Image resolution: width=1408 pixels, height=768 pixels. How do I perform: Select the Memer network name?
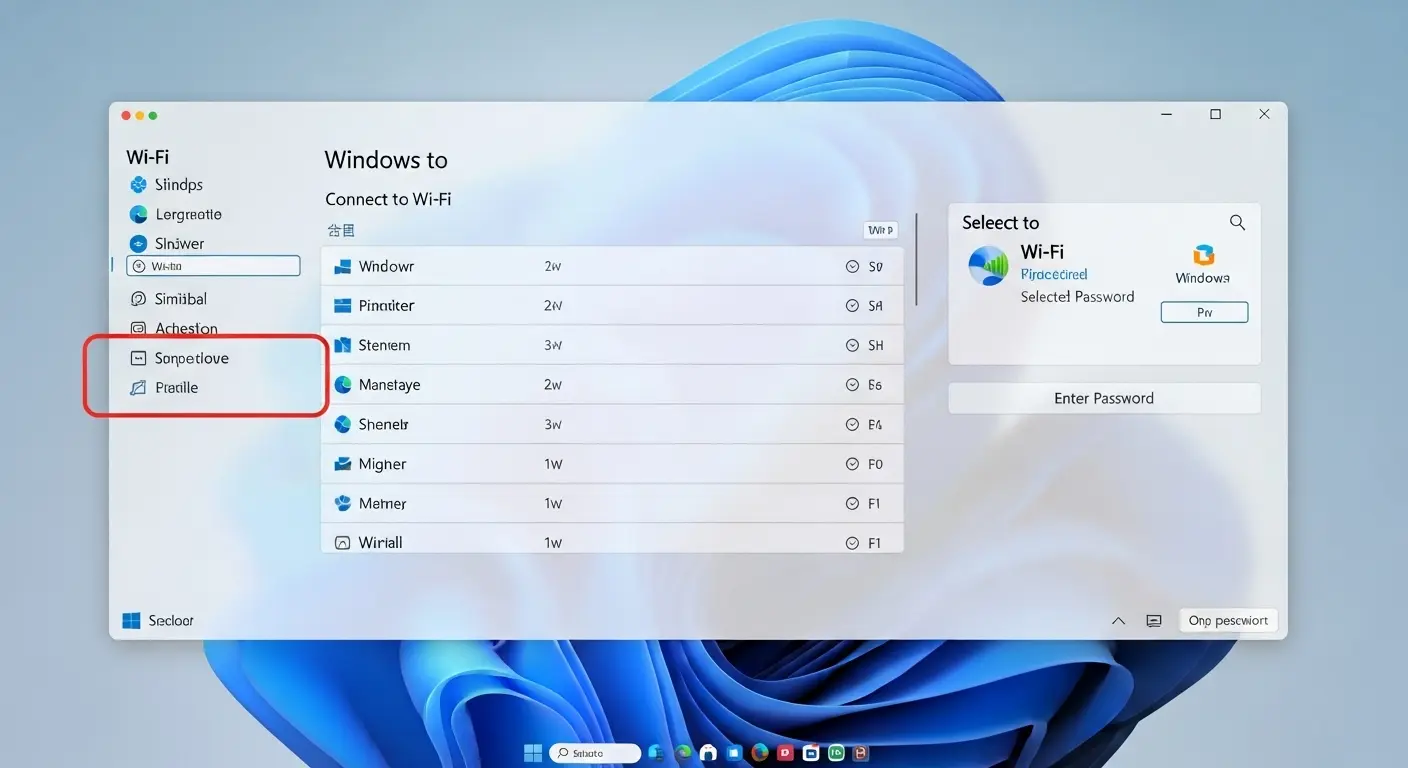(382, 504)
